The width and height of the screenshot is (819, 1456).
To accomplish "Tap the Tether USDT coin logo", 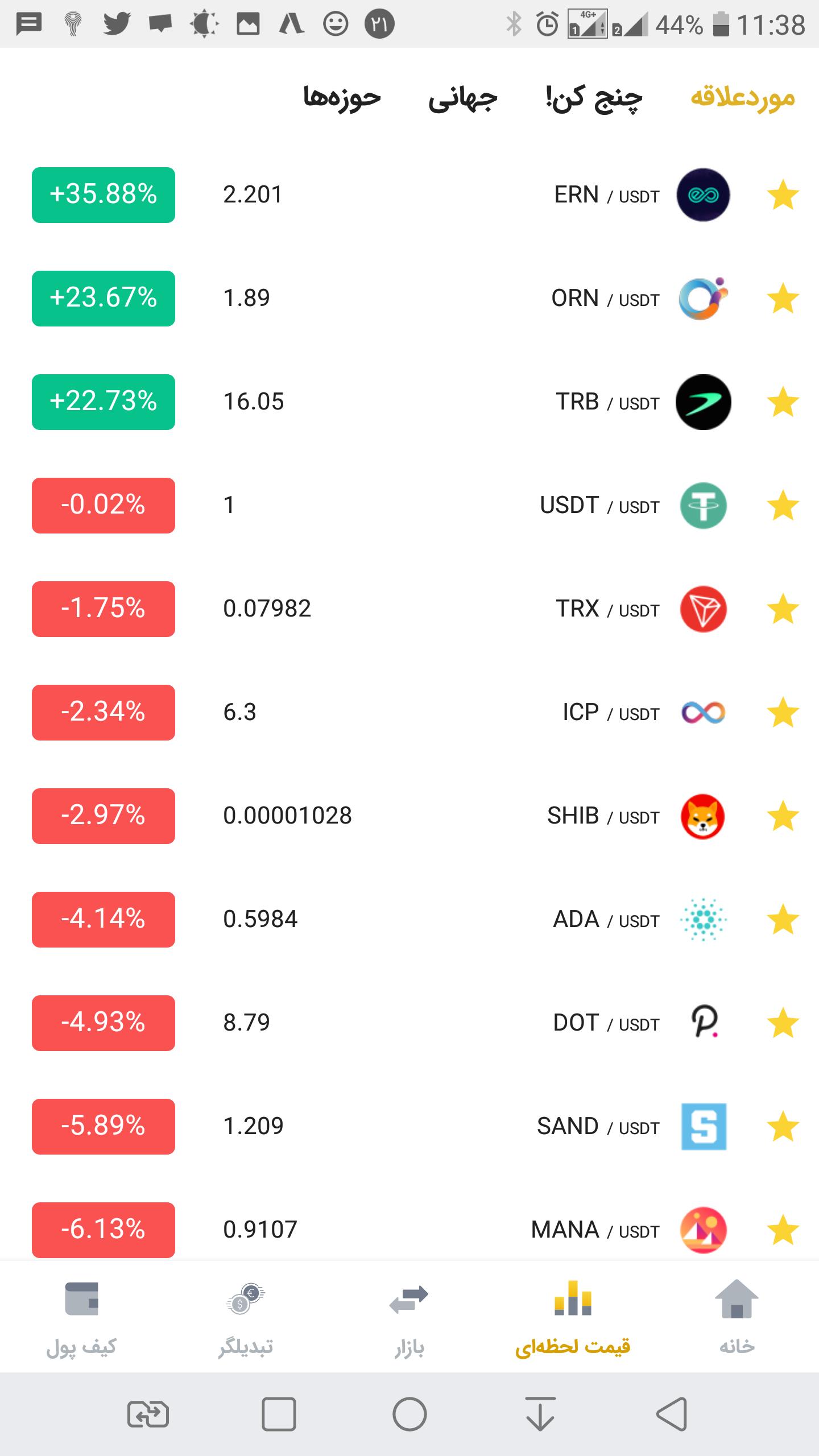I will coord(703,506).
